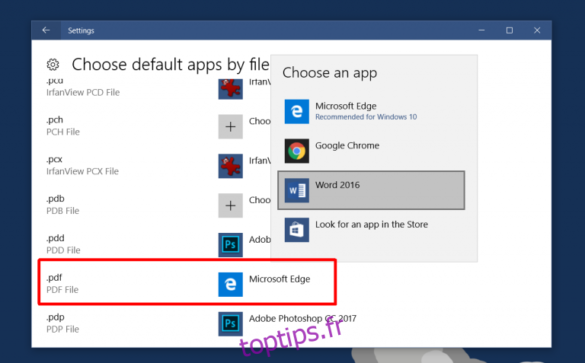Click the Choose a default label for .pdb
585x363 pixels.
pos(260,200)
